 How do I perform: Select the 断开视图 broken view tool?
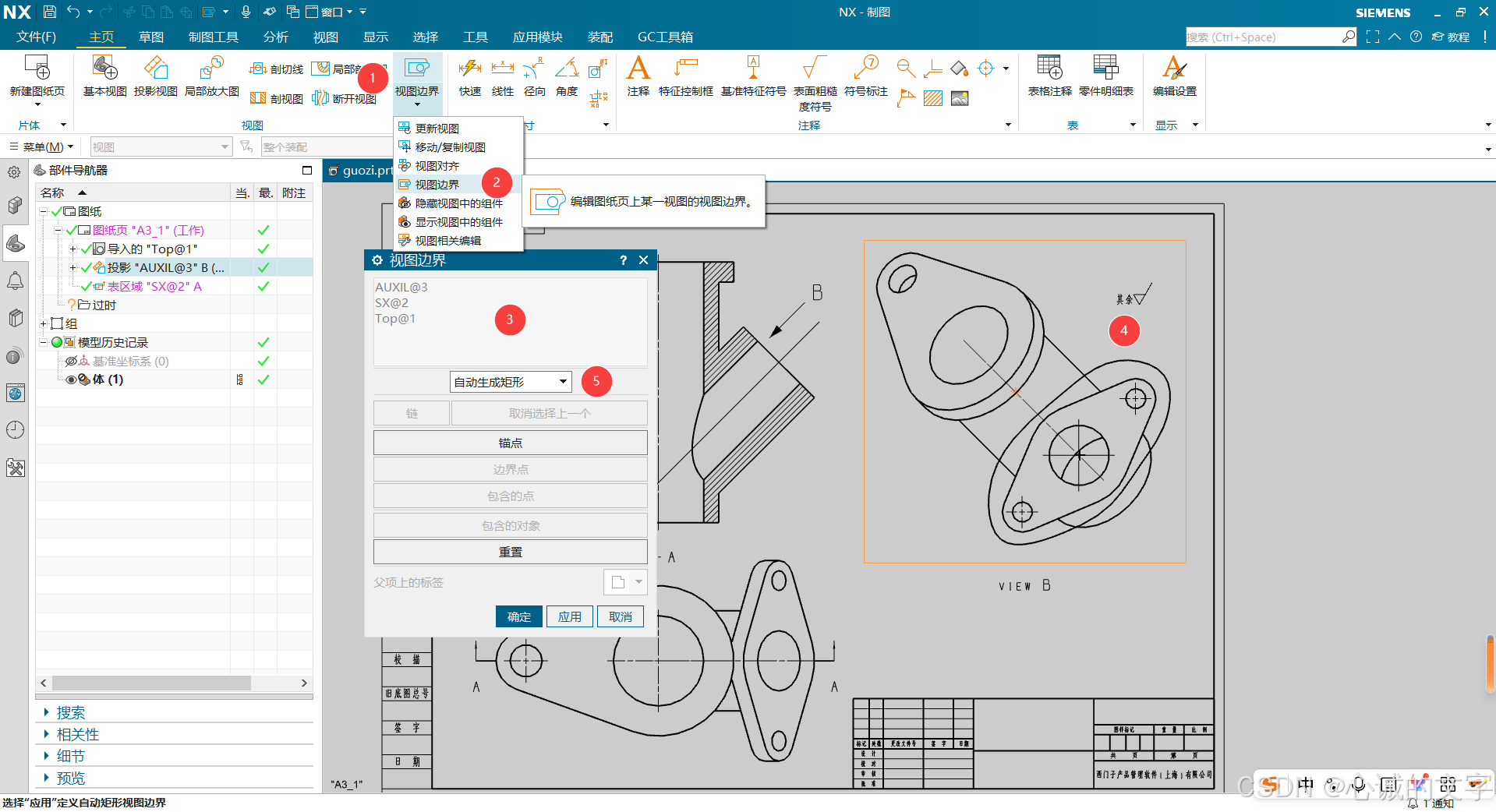click(x=344, y=98)
